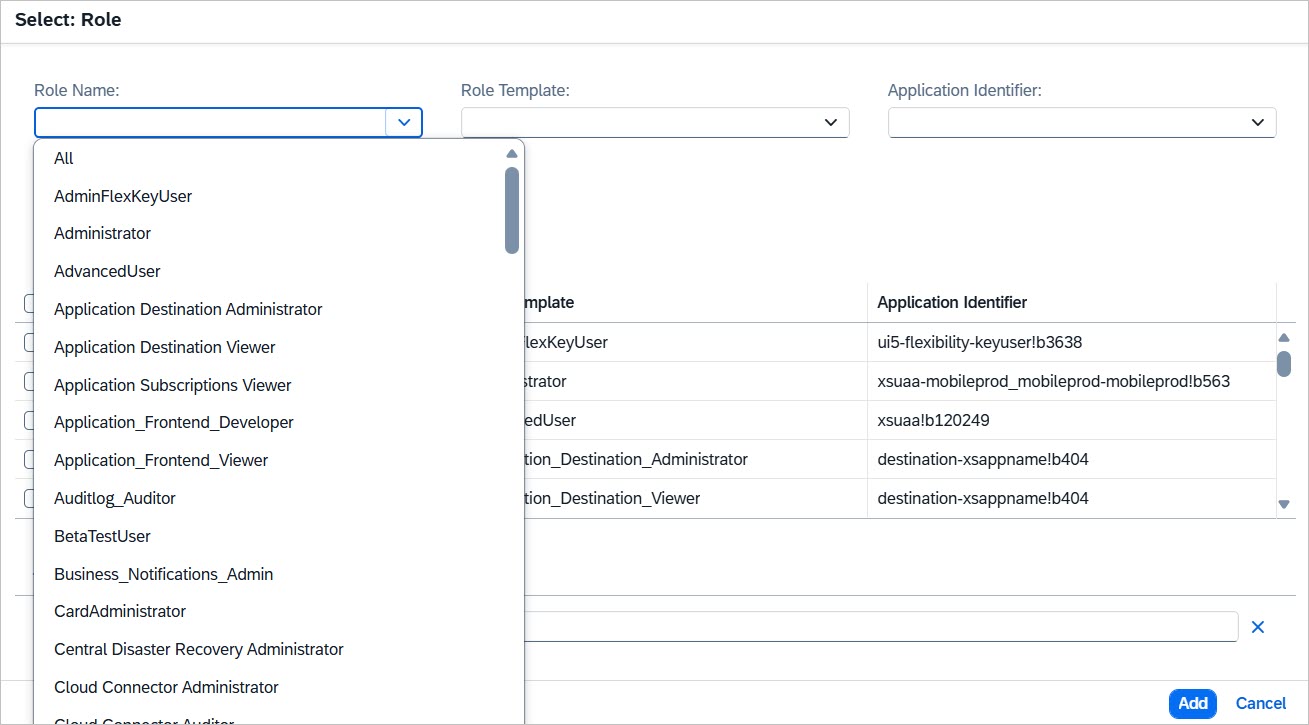Expand the Role Template dropdown
This screenshot has width=1309, height=725.
click(830, 122)
